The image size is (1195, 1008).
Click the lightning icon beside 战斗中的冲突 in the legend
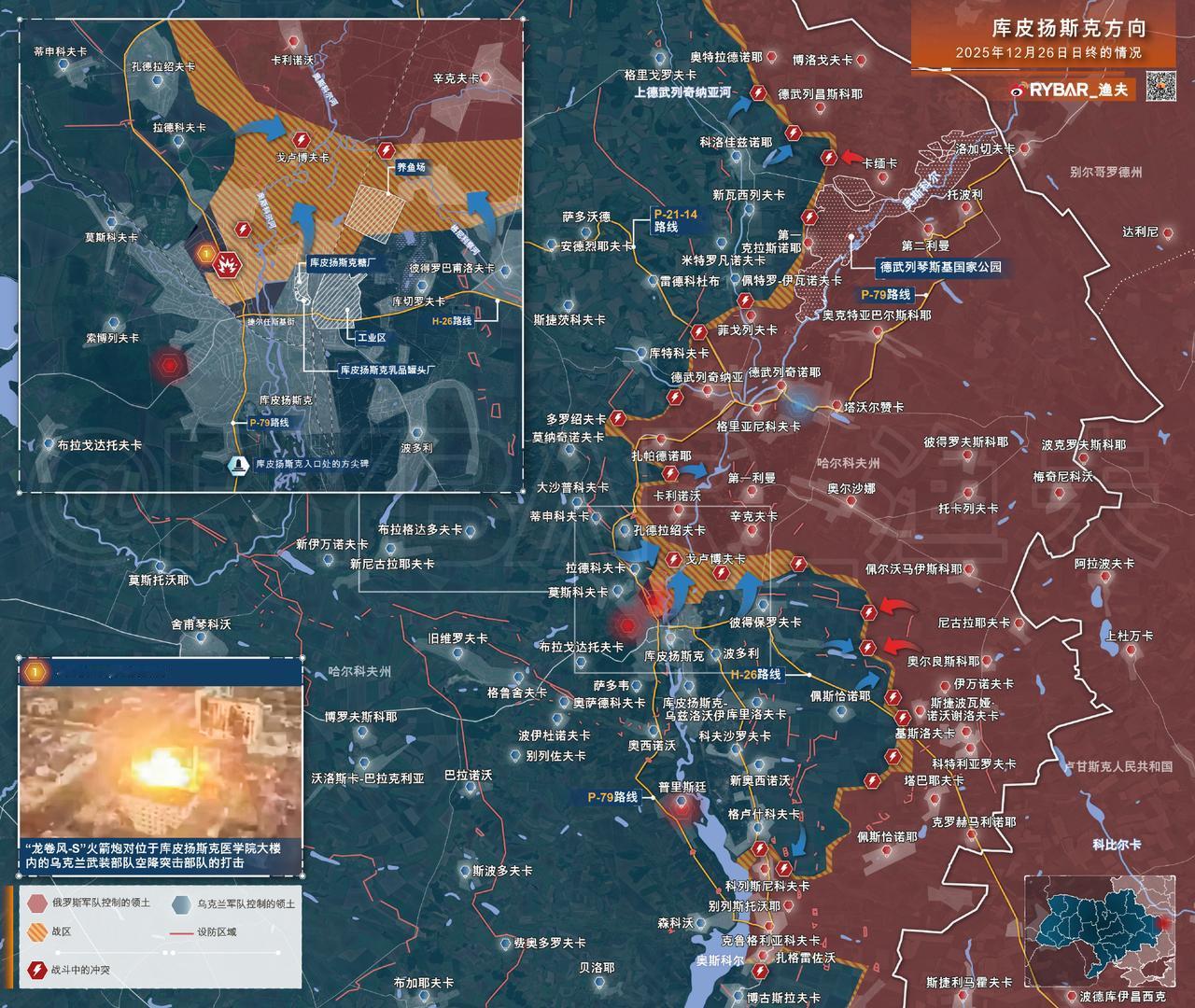click(x=35, y=971)
